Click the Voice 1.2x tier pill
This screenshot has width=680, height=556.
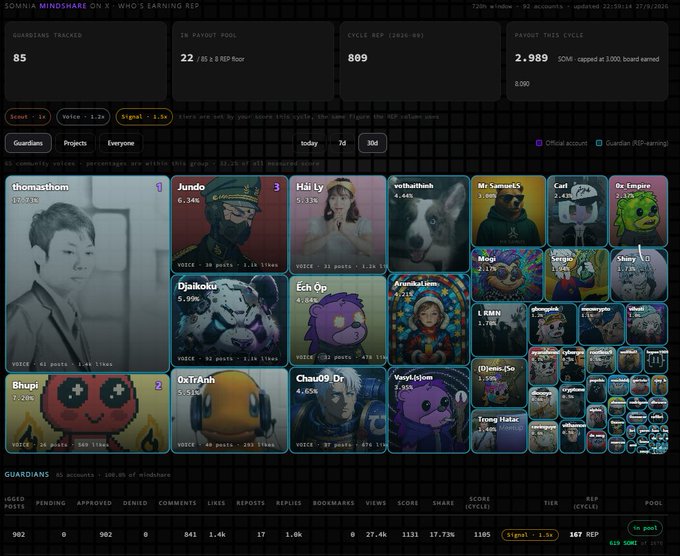(x=83, y=117)
